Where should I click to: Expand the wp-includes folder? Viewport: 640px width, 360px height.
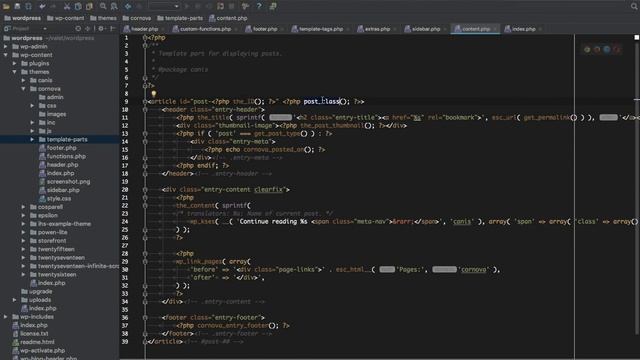[x=6, y=317]
